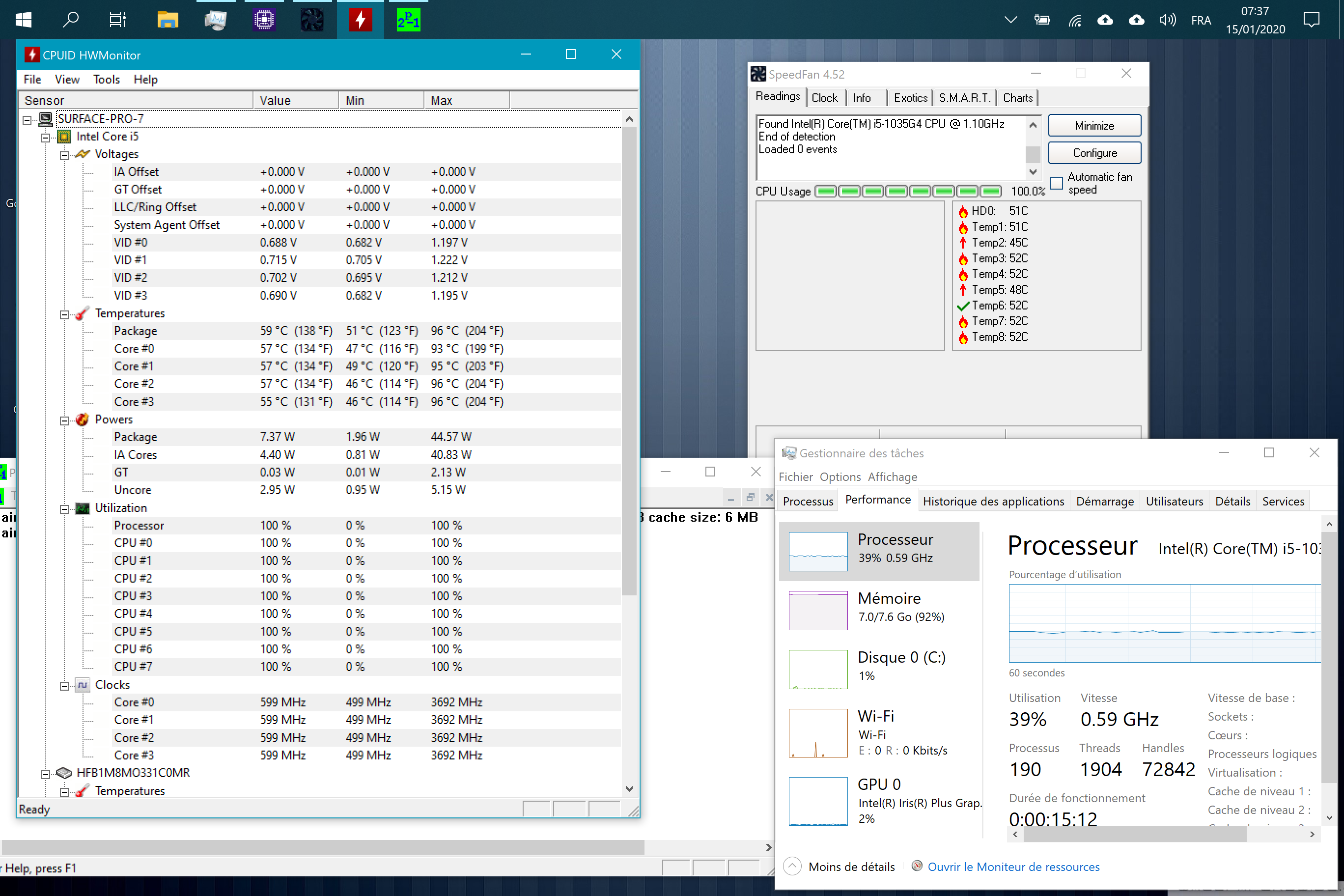Open the Tools menu in HWMonitor
1344x896 pixels.
pos(106,80)
